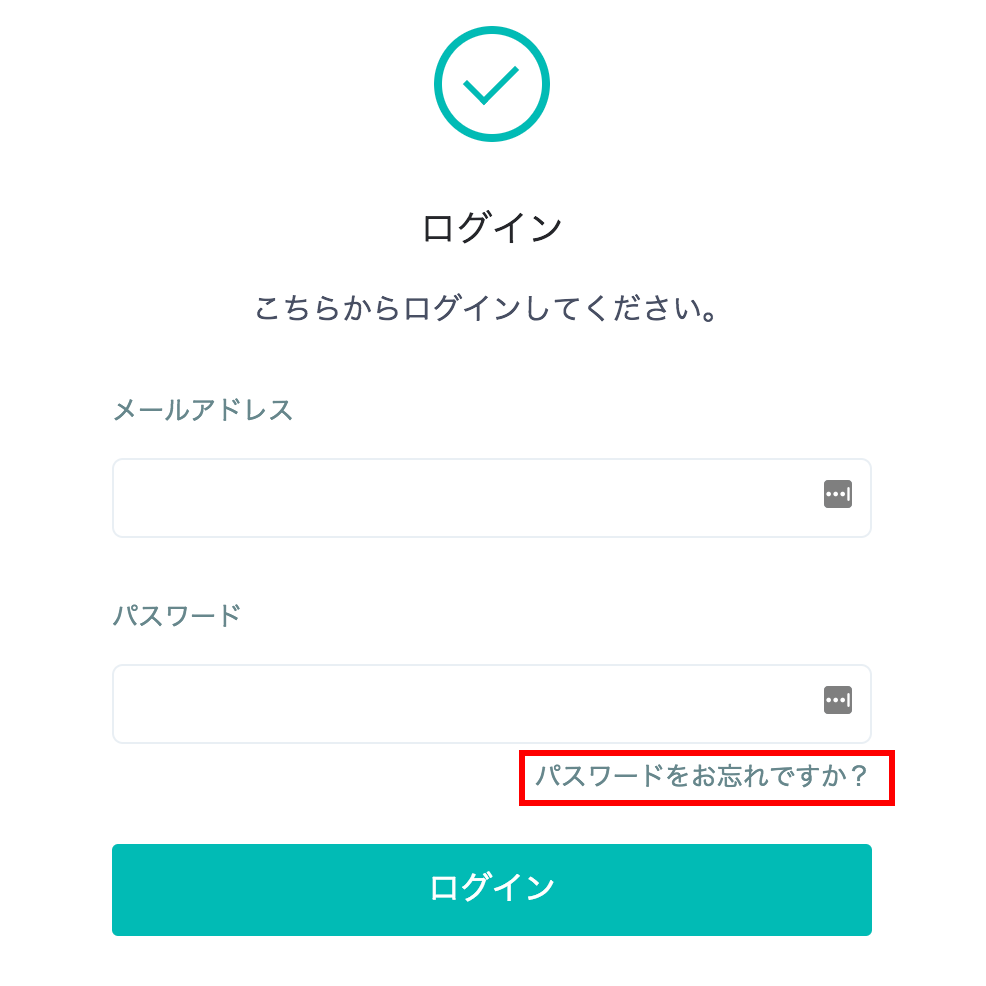Viewport: 986px width, 986px height.
Task: Click the three-dot key icon in the メールアドレス field
Action: tap(837, 494)
